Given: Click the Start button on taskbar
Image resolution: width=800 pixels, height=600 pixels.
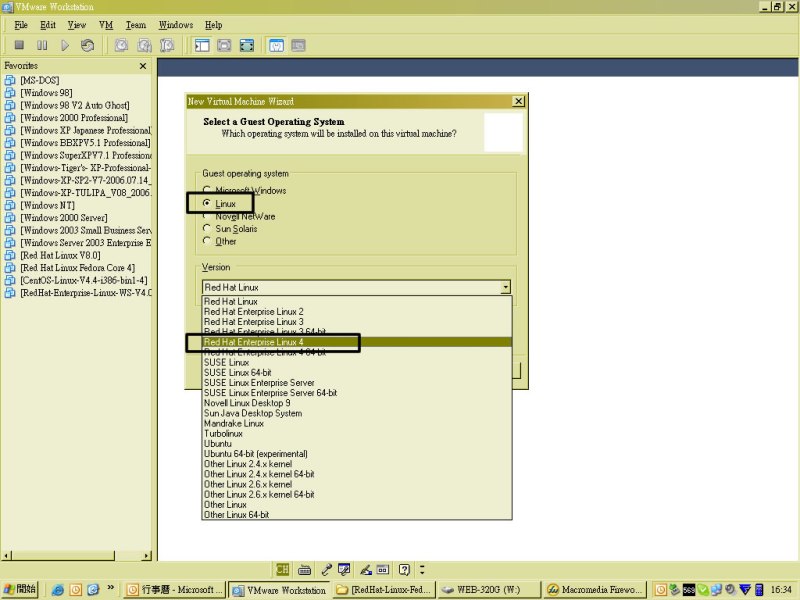Looking at the screenshot, I should (20, 589).
